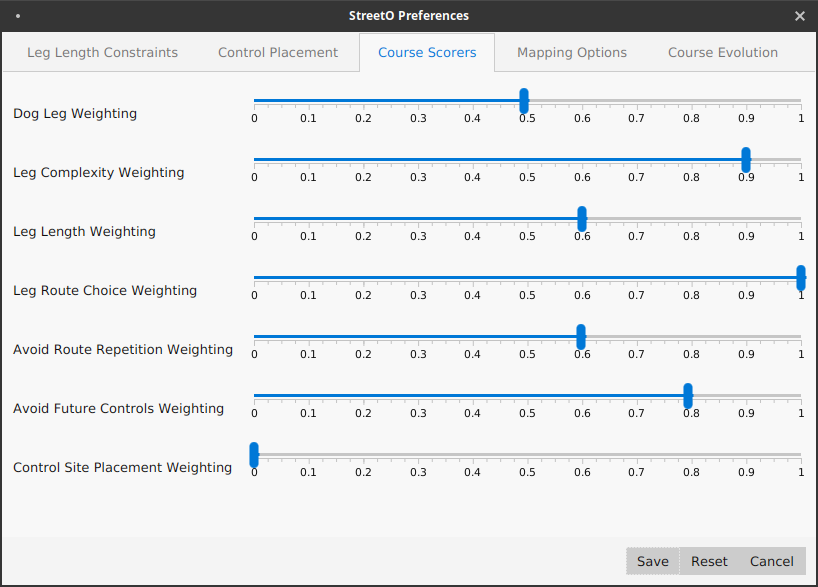The width and height of the screenshot is (818, 587).
Task: Set Dog Leg Weighting slider to 0.8
Action: (x=691, y=101)
